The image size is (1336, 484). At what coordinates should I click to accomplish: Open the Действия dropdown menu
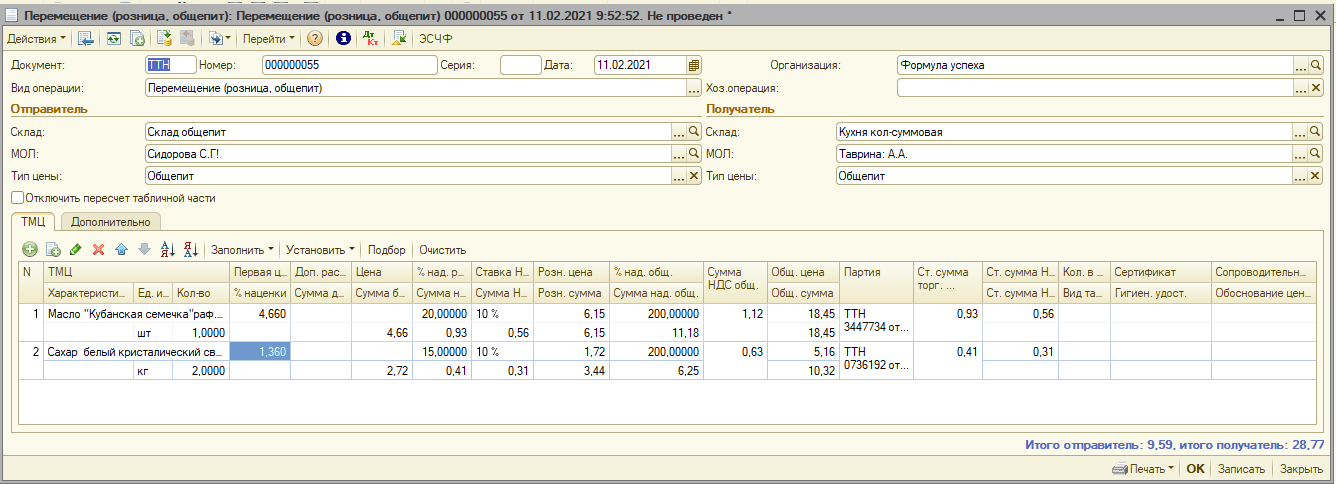pyautogui.click(x=36, y=38)
